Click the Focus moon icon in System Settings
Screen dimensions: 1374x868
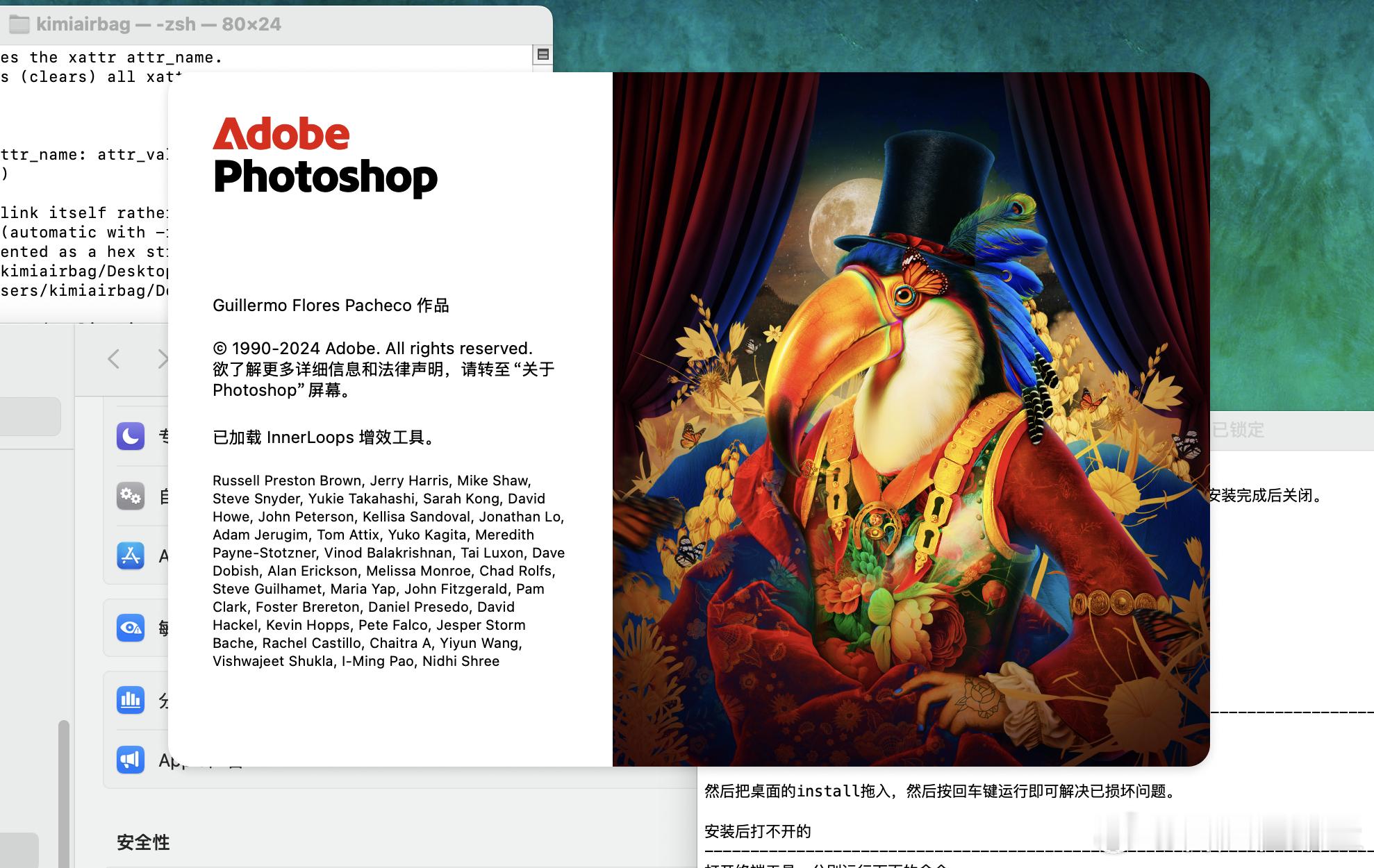[131, 436]
